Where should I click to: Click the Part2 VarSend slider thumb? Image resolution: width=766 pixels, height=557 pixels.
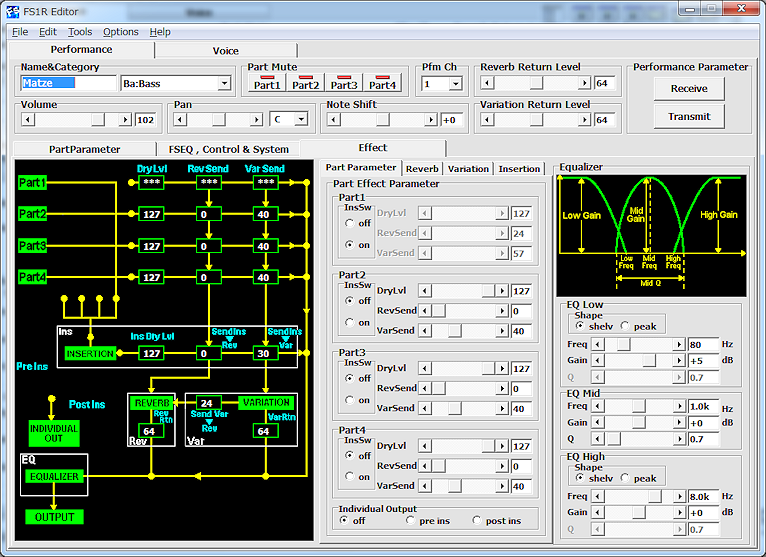455,331
